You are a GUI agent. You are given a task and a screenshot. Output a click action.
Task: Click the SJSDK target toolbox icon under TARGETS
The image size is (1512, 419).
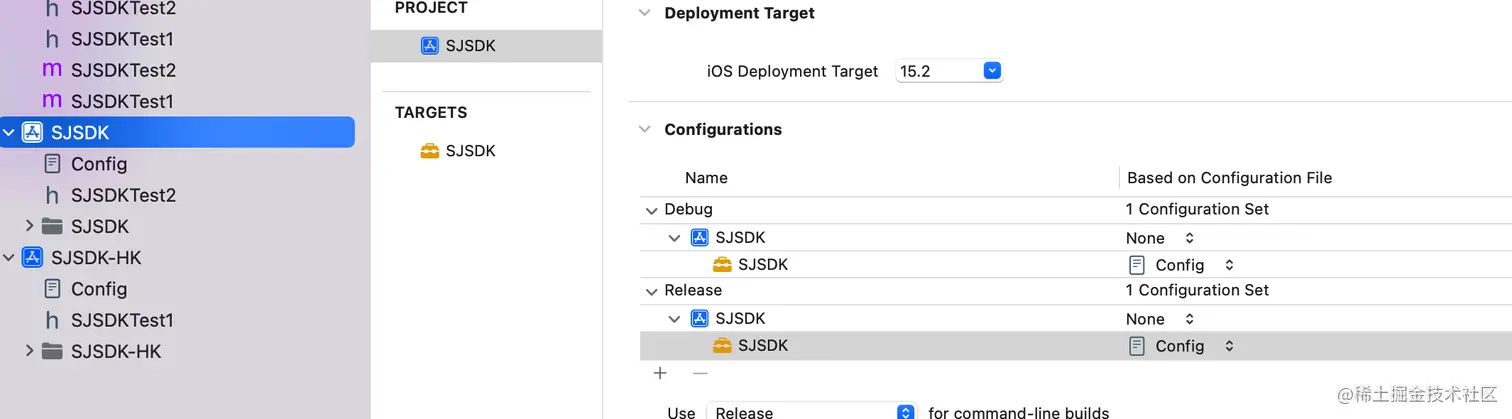click(430, 151)
